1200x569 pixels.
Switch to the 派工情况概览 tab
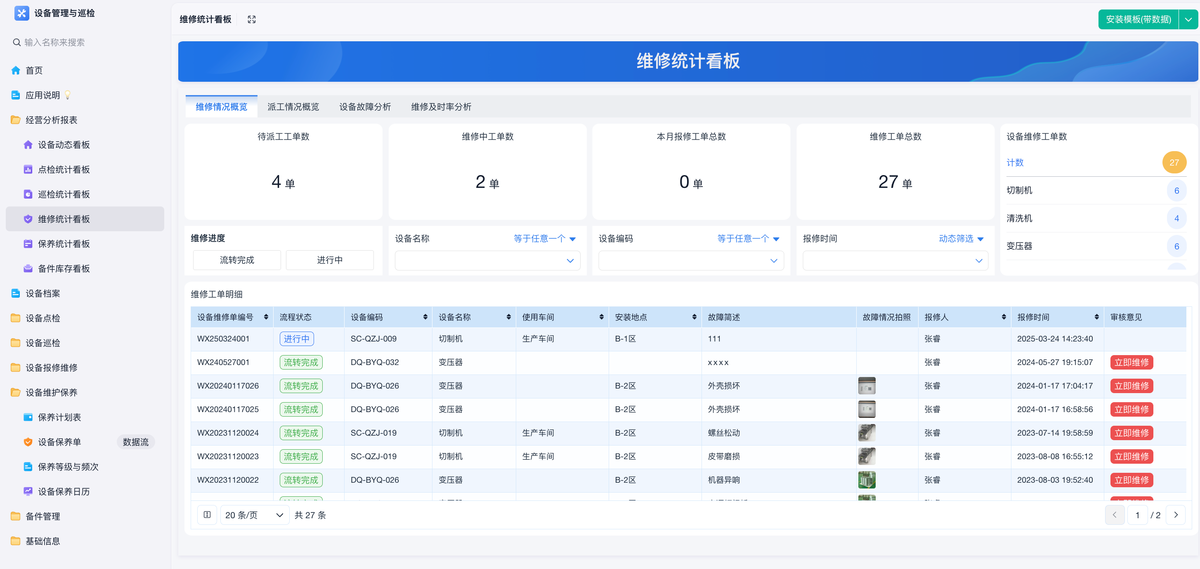click(x=293, y=106)
